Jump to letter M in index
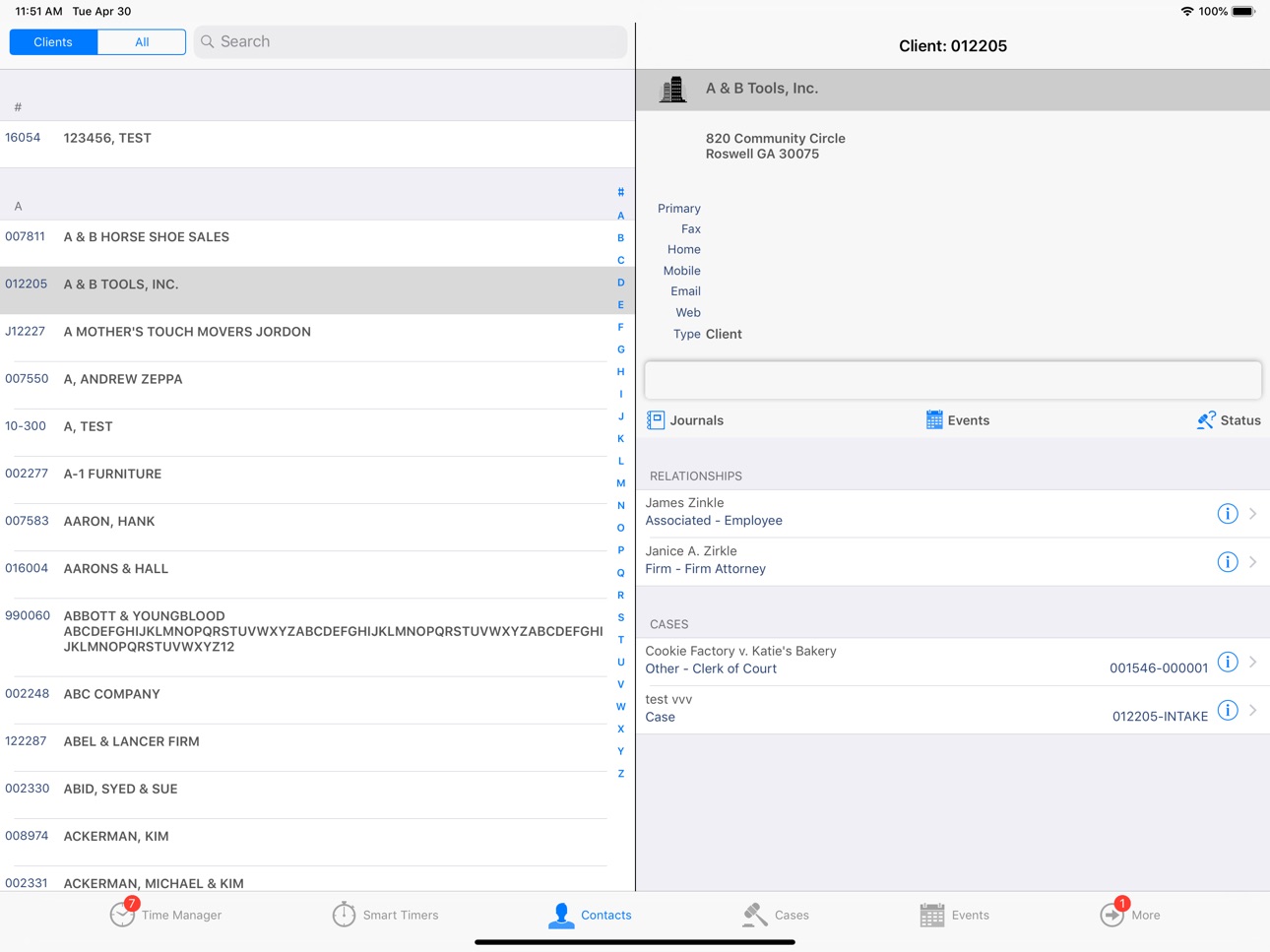Screen dimensions: 1270x952 click(621, 483)
